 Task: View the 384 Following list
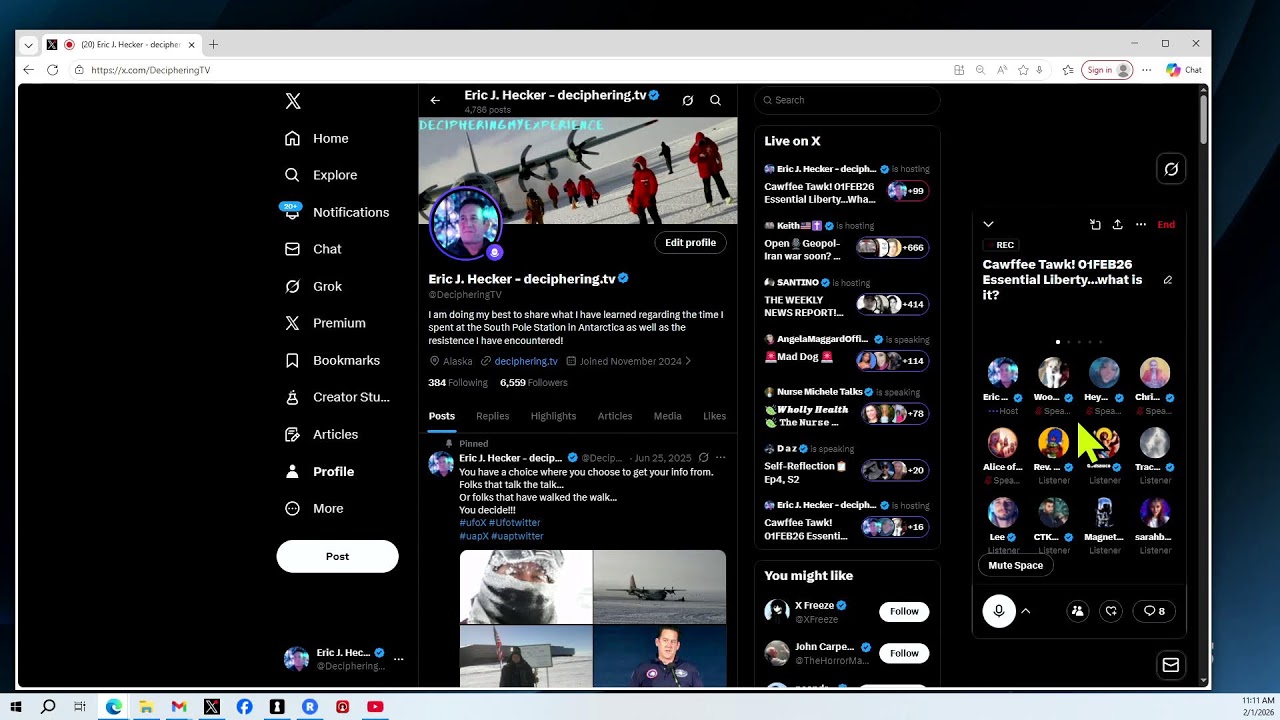[x=458, y=383]
